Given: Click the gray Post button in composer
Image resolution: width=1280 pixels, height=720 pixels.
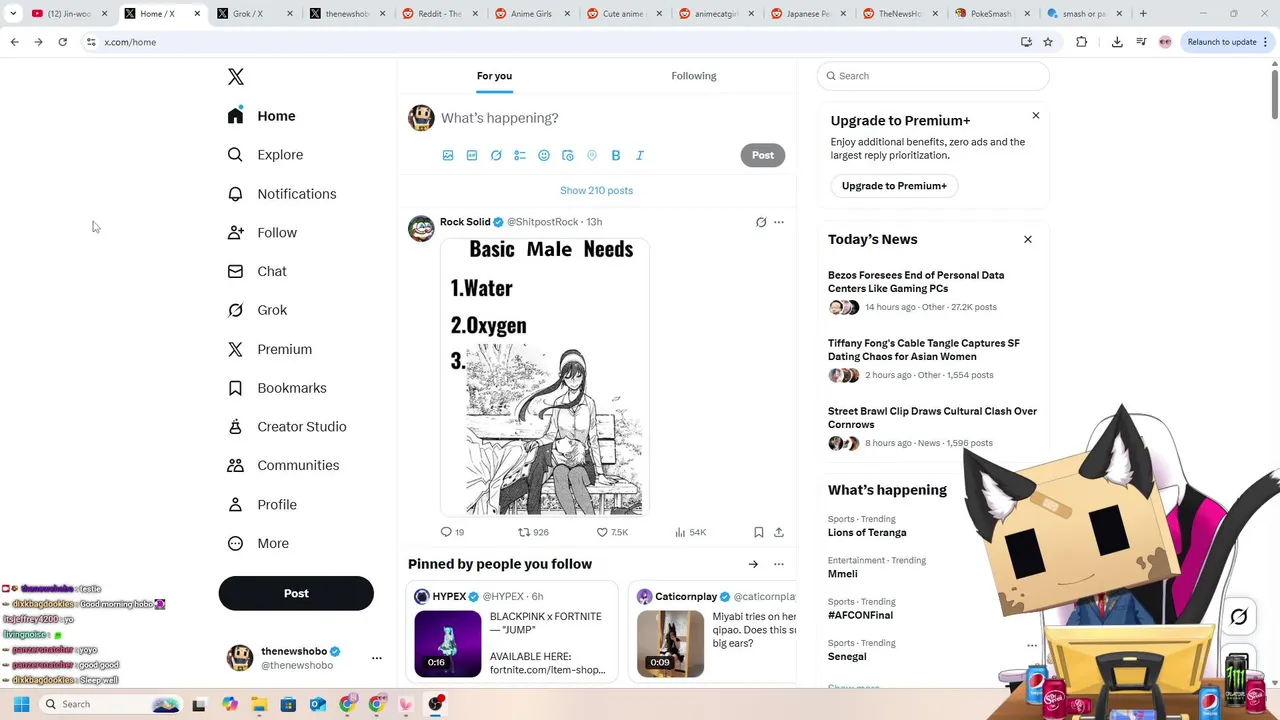Looking at the screenshot, I should tap(763, 155).
